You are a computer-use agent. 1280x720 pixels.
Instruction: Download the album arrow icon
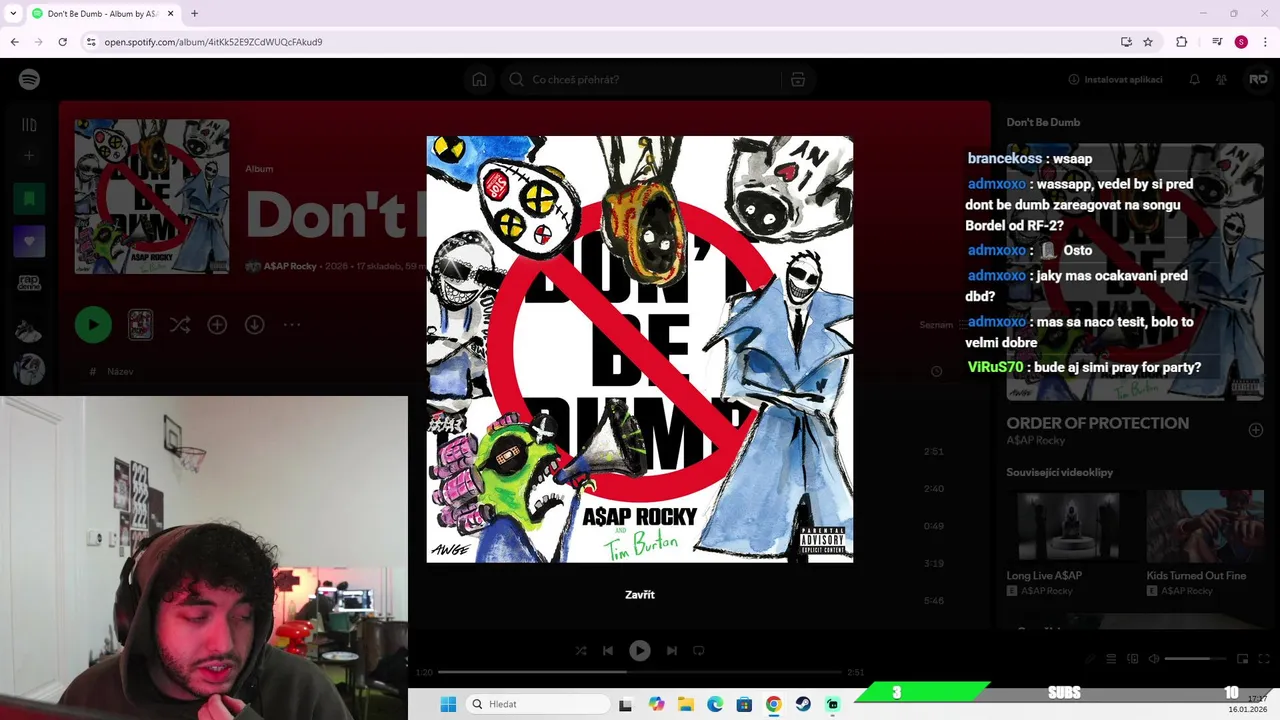pos(254,325)
